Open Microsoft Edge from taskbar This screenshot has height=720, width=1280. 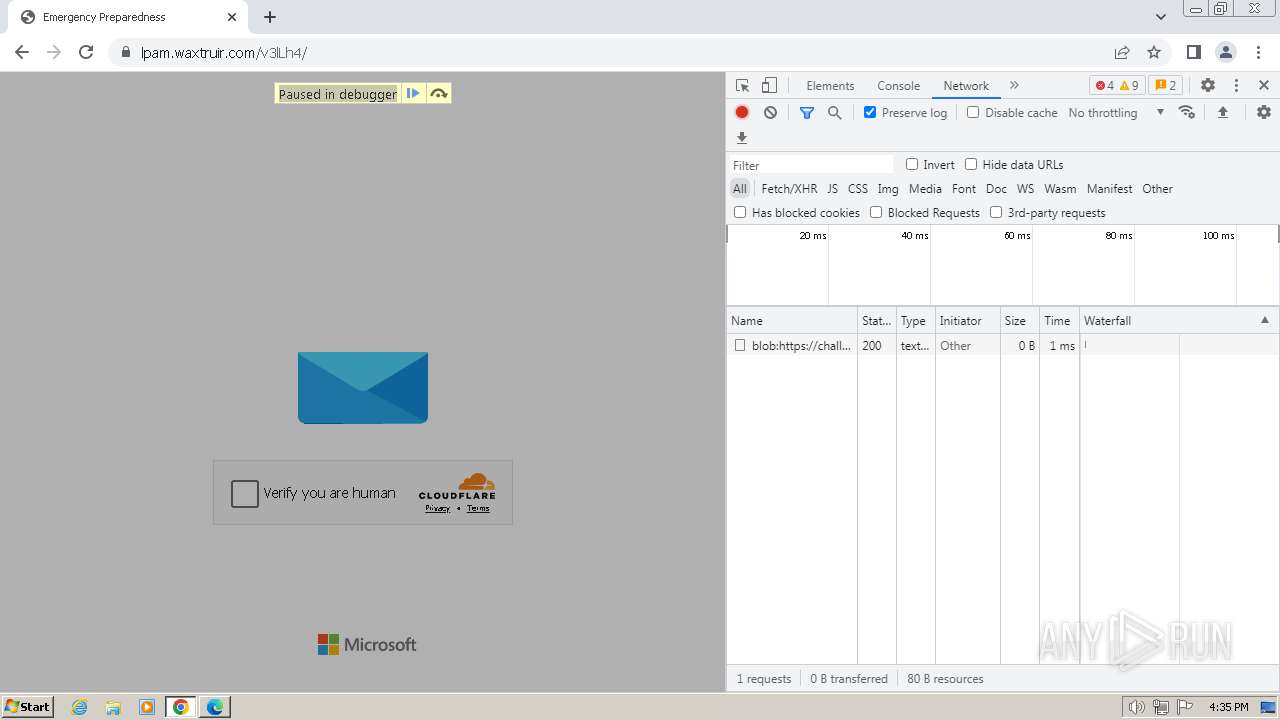[x=214, y=707]
